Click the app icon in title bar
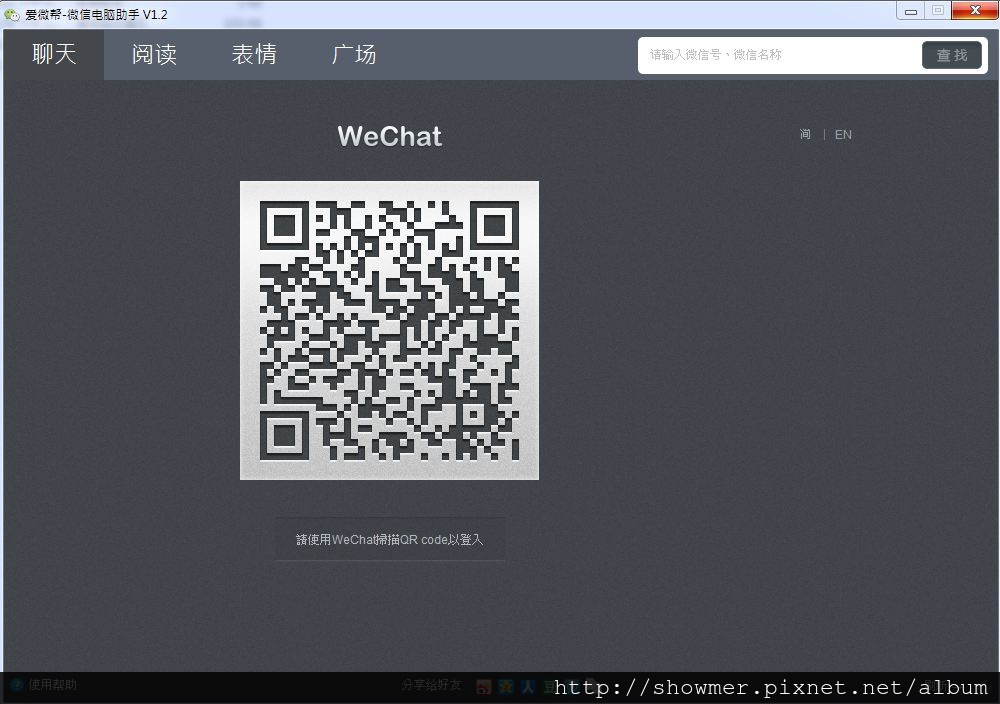Screen dimensions: 1000x704 12,14
